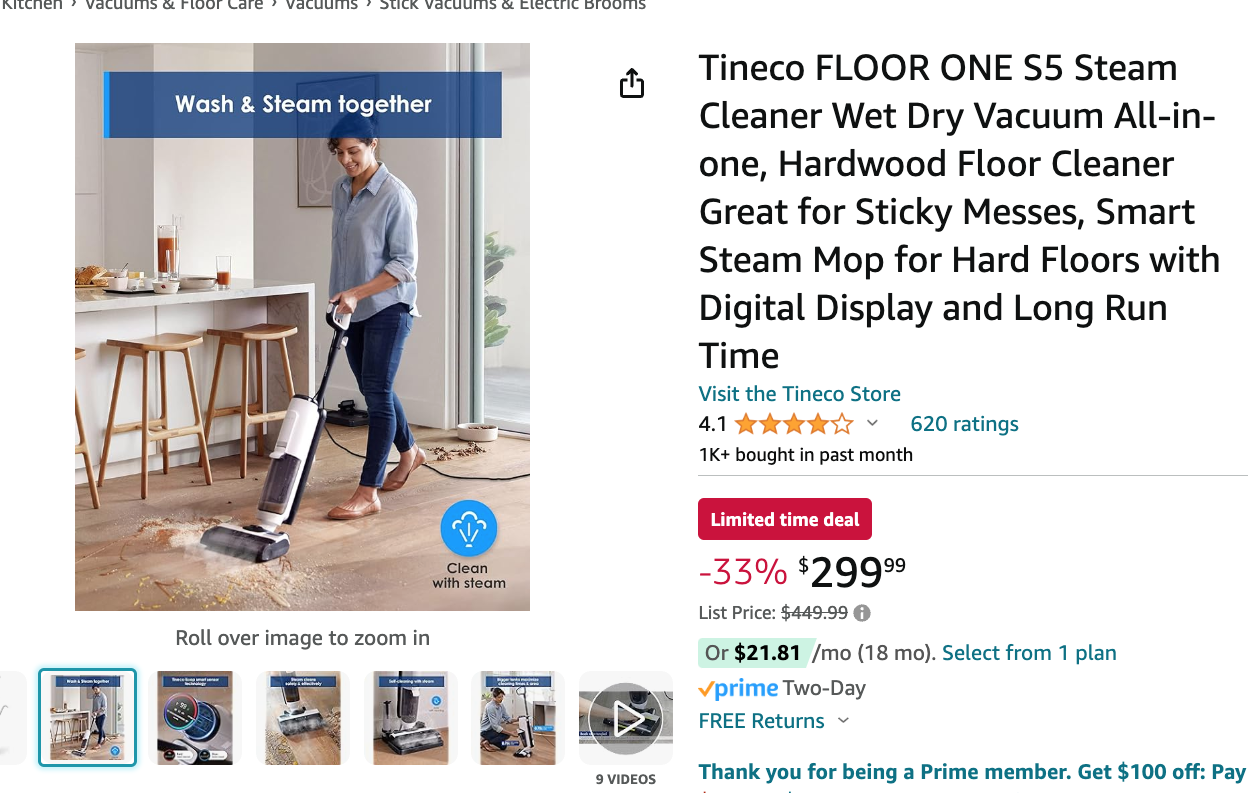The width and height of the screenshot is (1249, 793).
Task: Select the self-cleaning with steam thumbnail
Action: [x=410, y=717]
